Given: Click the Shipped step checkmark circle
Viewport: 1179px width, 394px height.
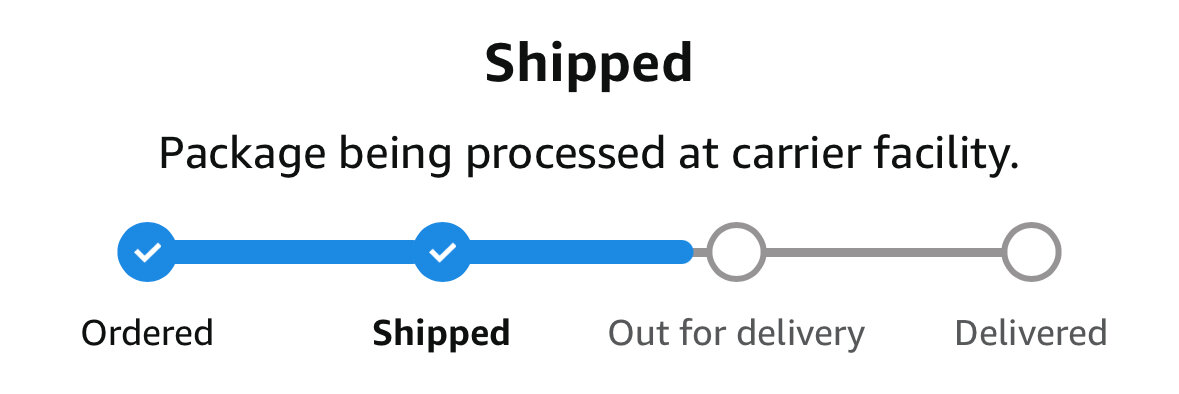Looking at the screenshot, I should (443, 252).
